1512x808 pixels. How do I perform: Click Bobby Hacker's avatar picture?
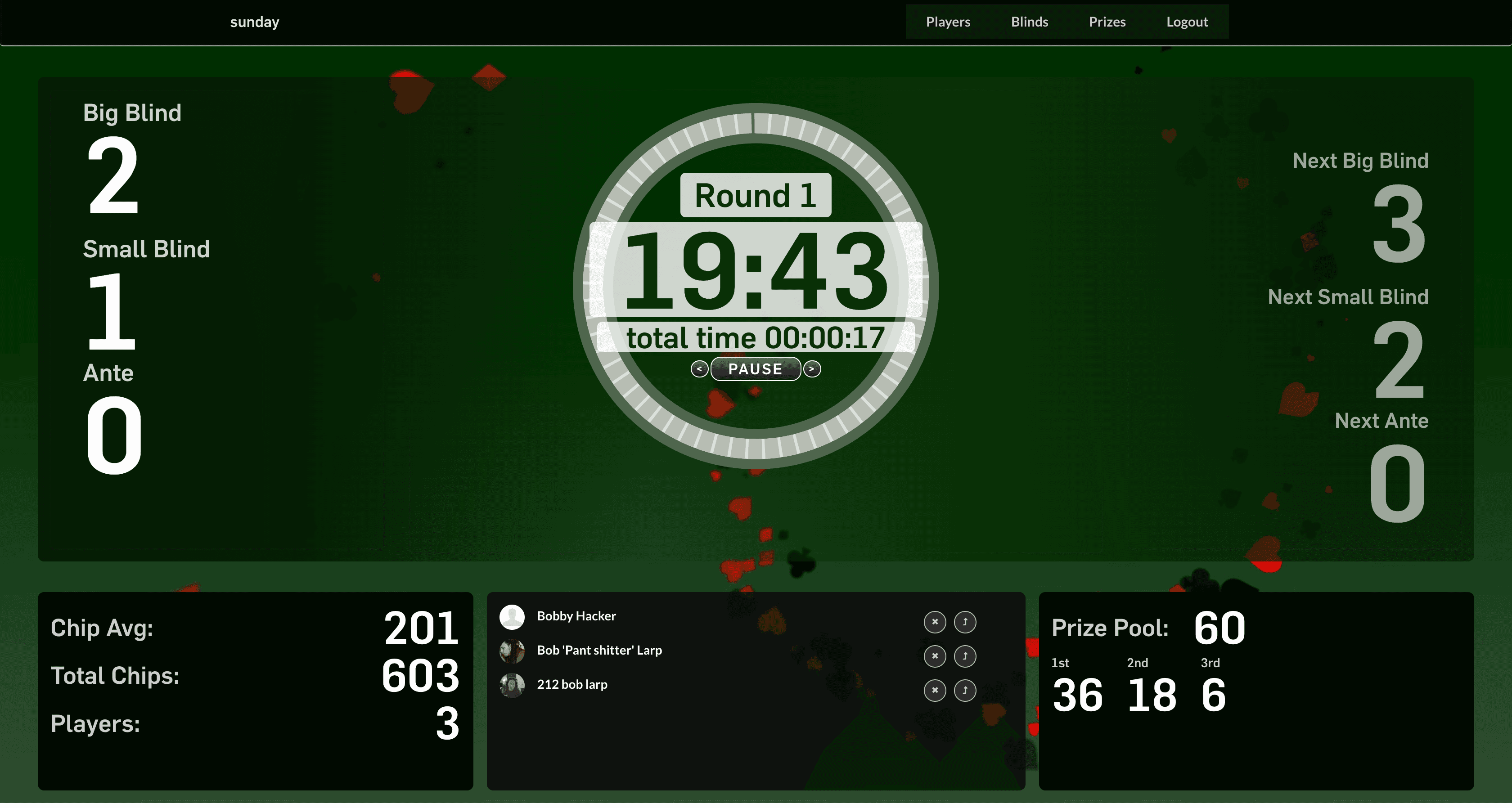(512, 617)
